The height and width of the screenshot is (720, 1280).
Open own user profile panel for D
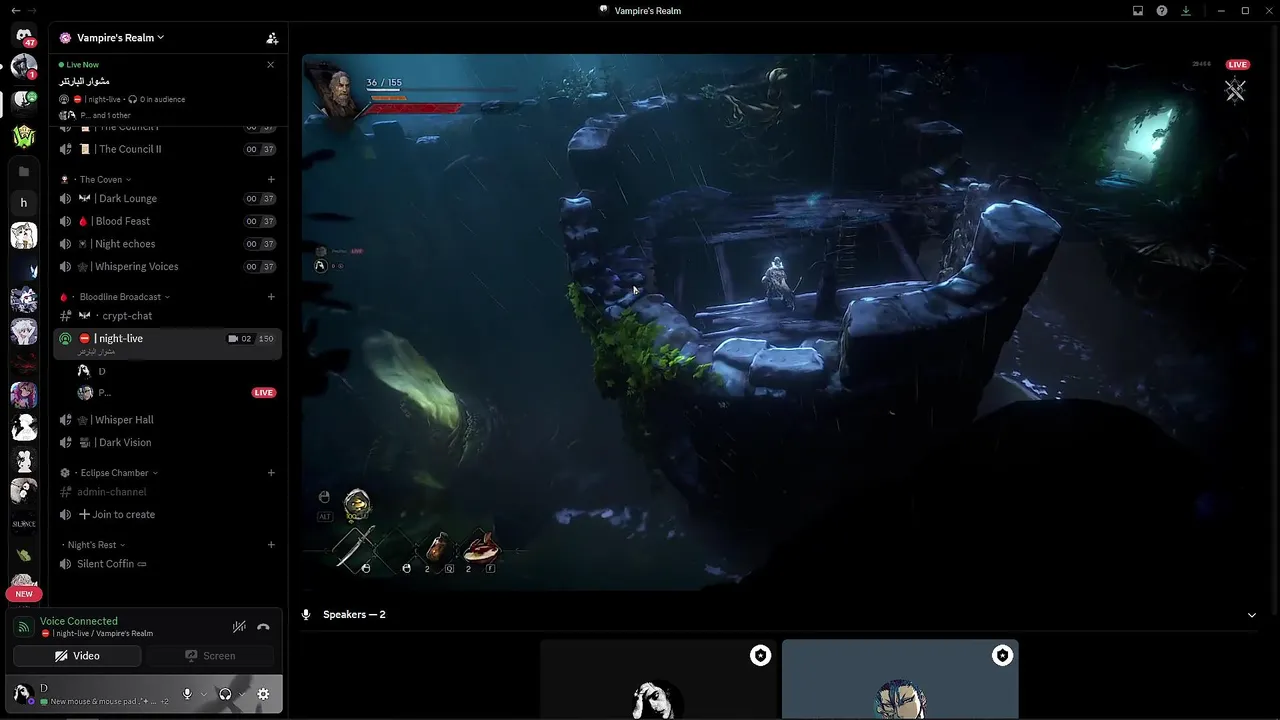tap(90, 694)
